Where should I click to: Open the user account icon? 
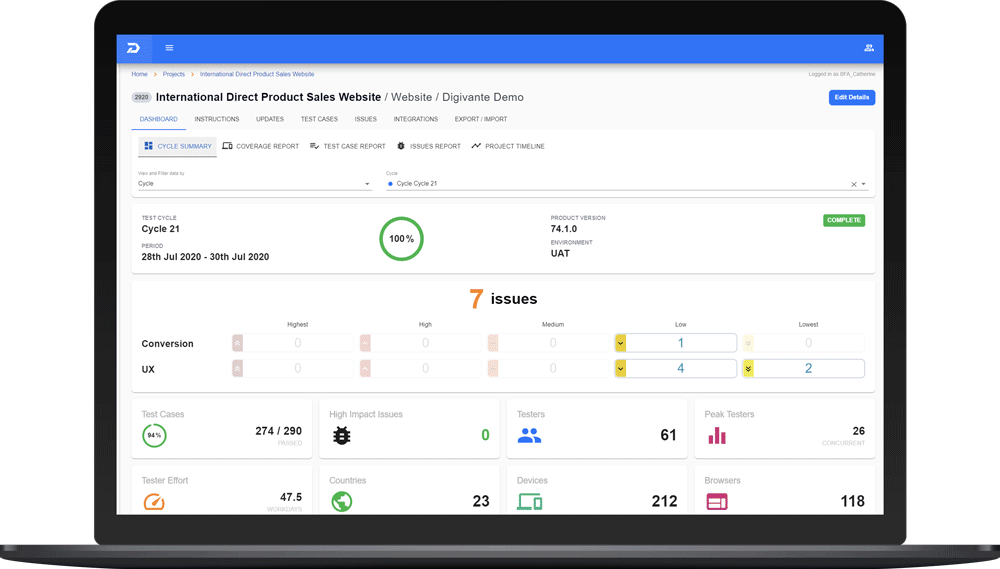pyautogui.click(x=869, y=48)
